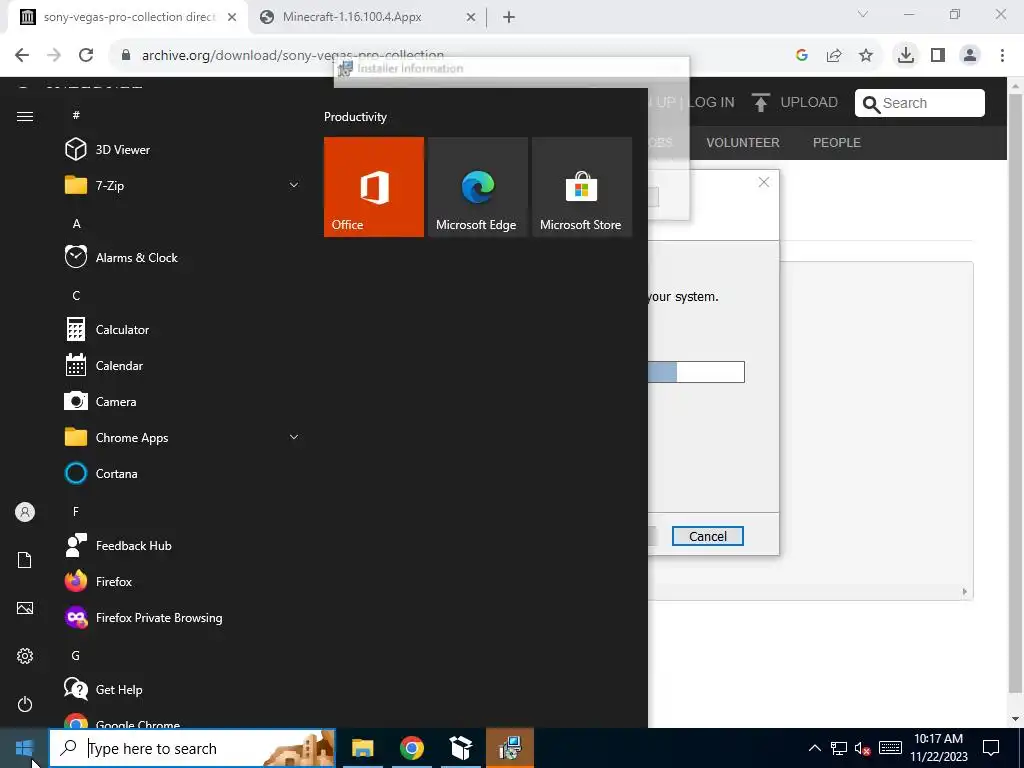Click UPLOAD on archive.org
Image resolution: width=1024 pixels, height=768 pixels.
coord(795,103)
